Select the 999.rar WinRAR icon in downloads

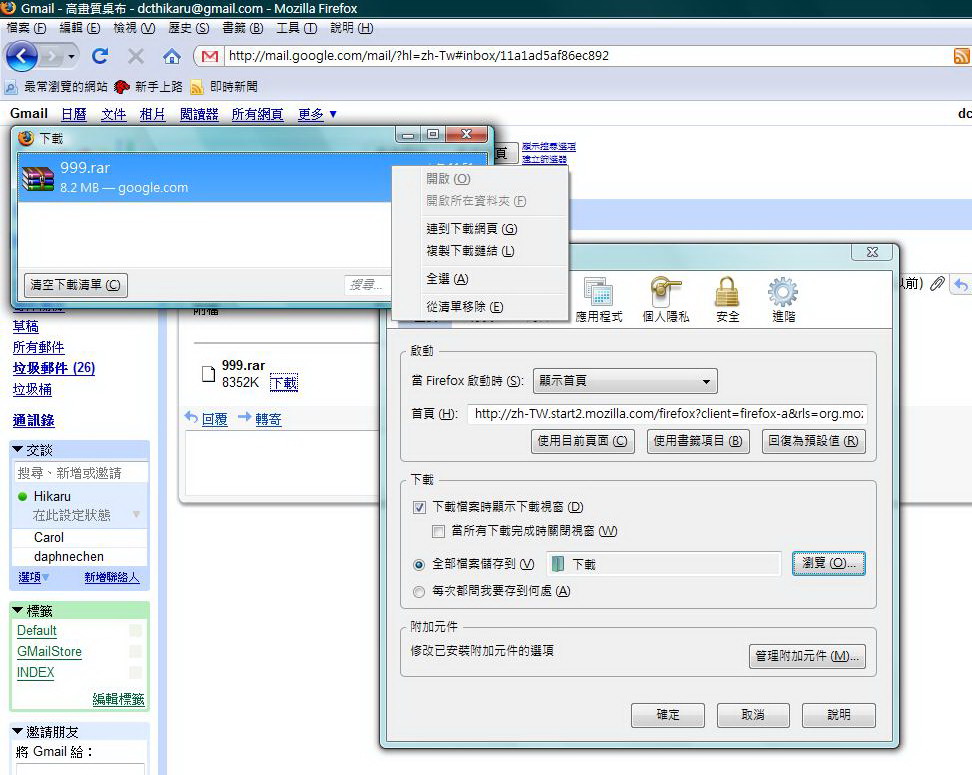38,179
